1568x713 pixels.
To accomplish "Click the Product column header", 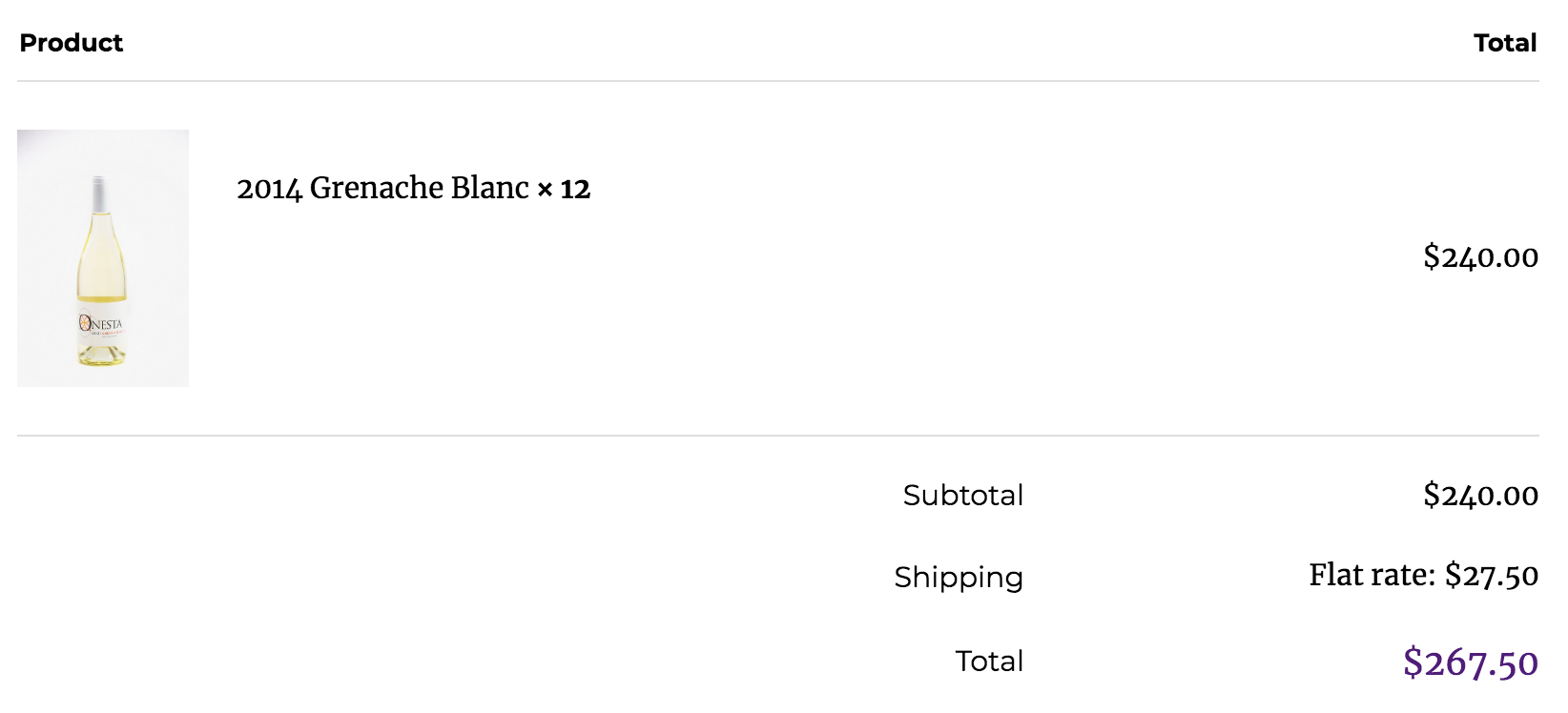I will pos(72,43).
